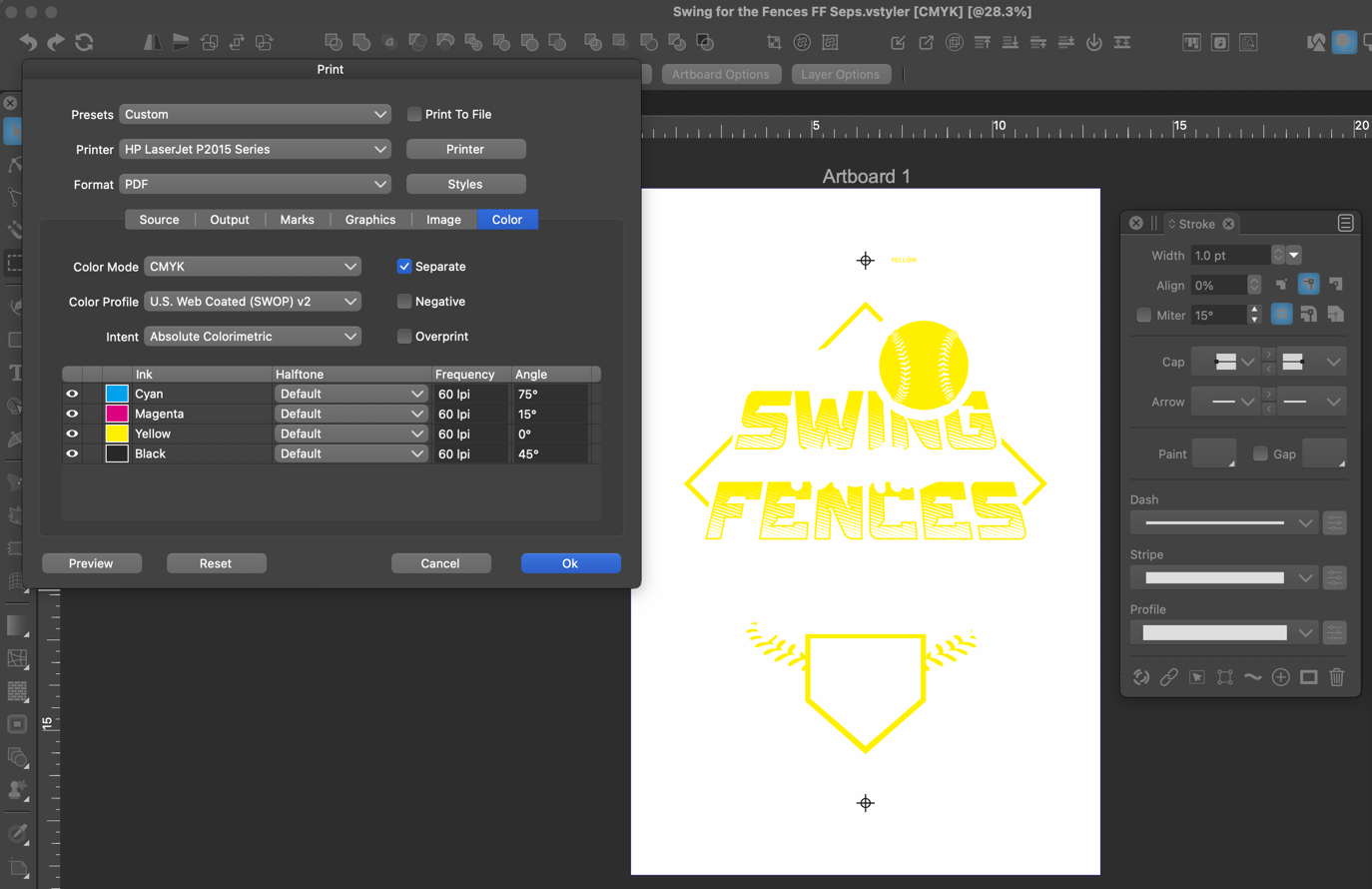Enable the Negative checkbox
1372x889 pixels.
[x=404, y=302]
